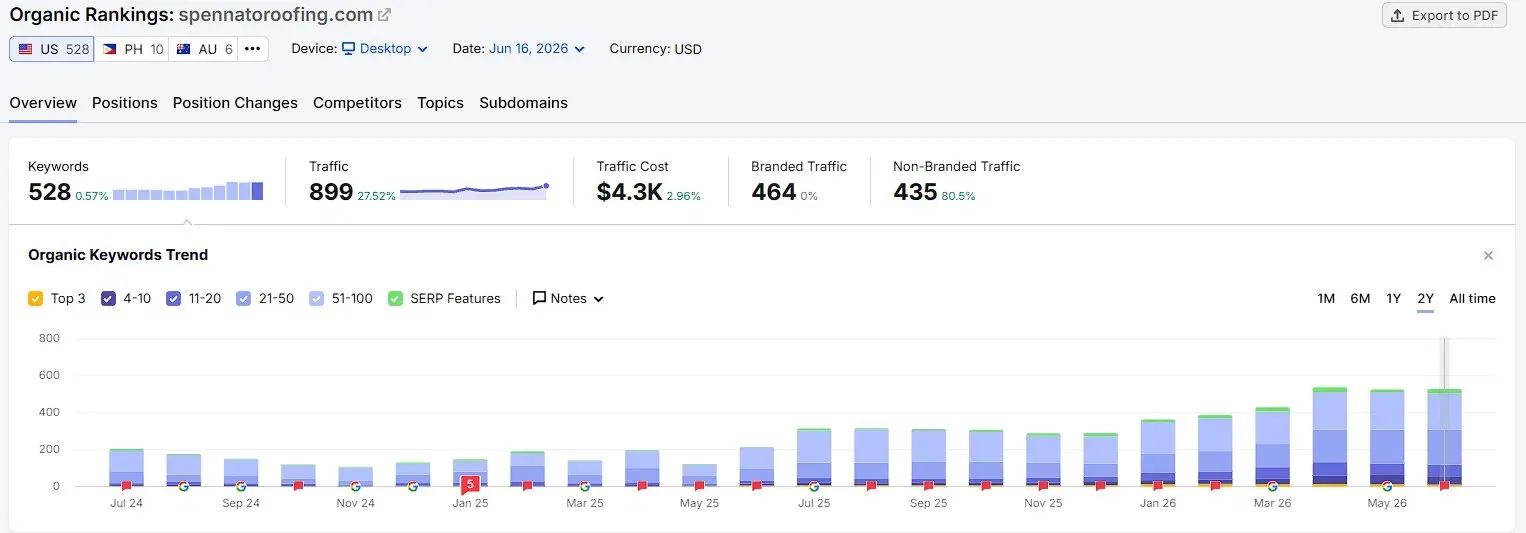Click Google update marker at Mar 26

pyautogui.click(x=1272, y=486)
